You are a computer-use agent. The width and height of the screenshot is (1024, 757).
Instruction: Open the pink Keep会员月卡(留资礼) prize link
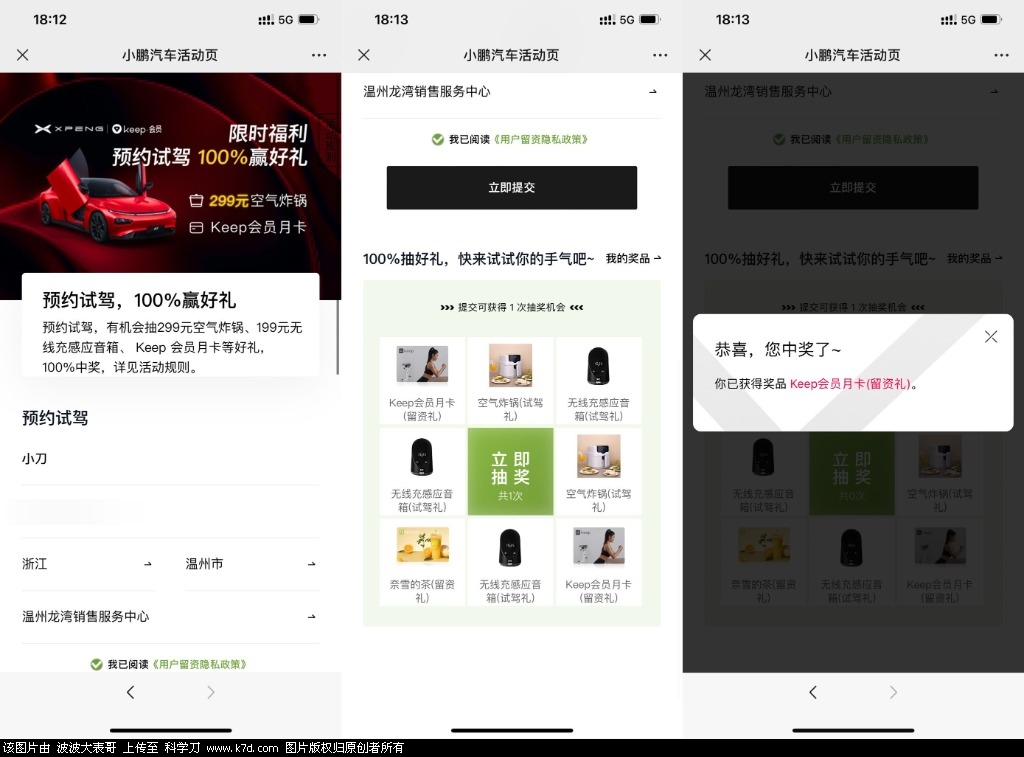pos(850,384)
